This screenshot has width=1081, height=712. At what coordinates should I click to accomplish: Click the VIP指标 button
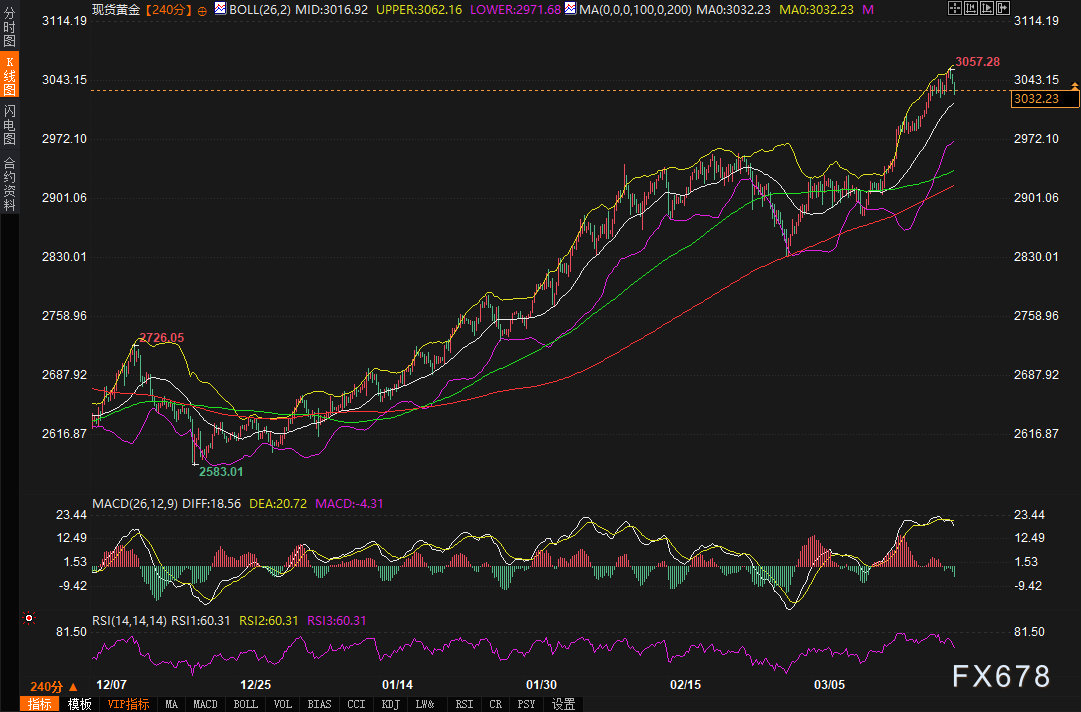coord(128,704)
